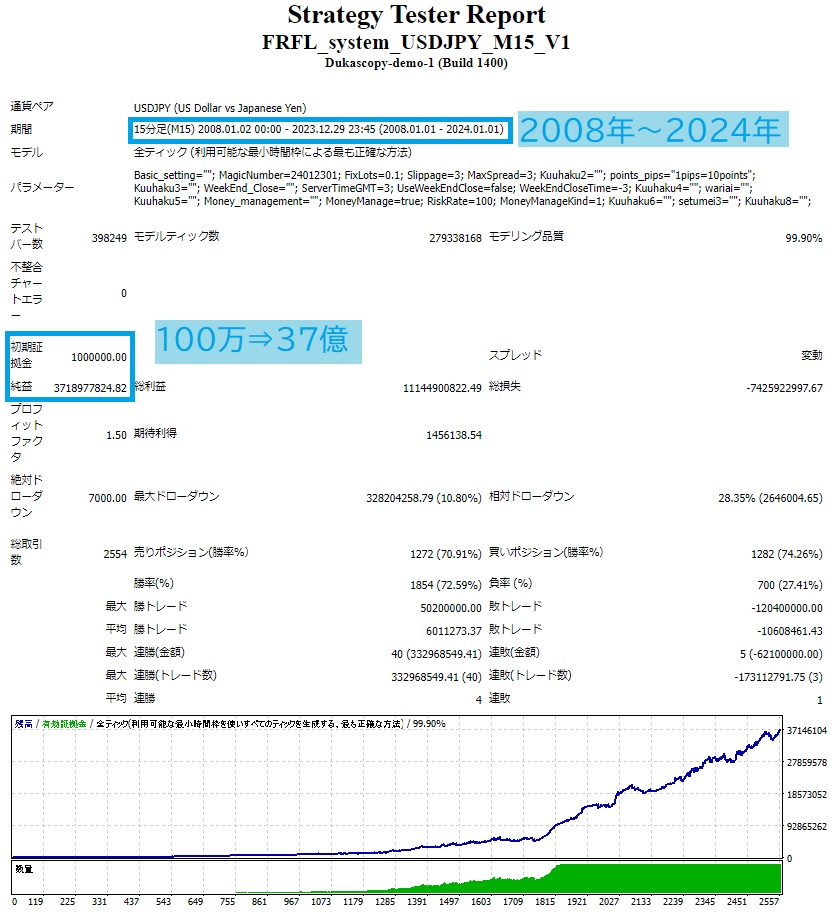The height and width of the screenshot is (912, 839).
Task: Select win rate 1854 (72.59%)
Action: (x=446, y=585)
